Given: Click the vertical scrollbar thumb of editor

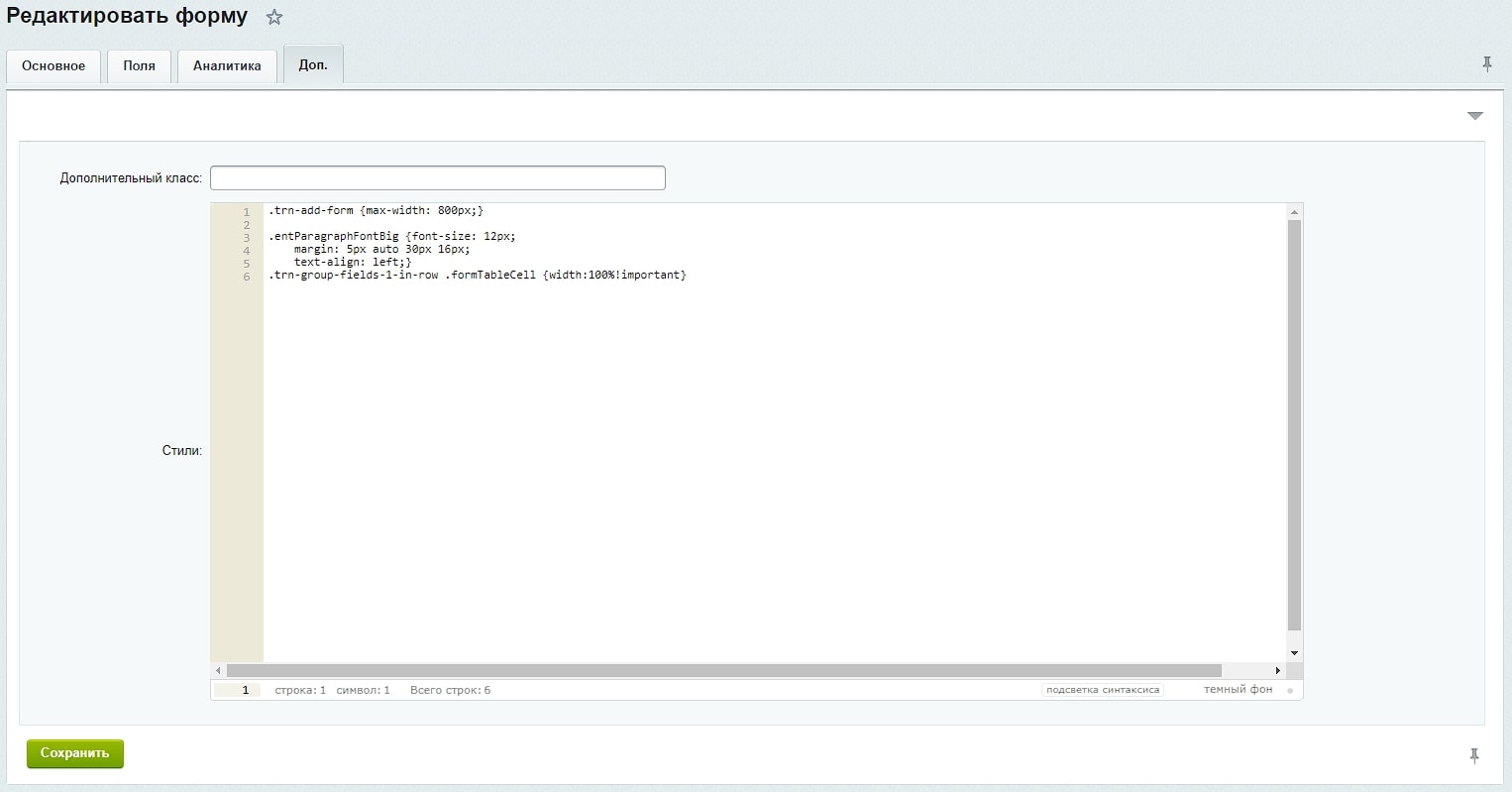Looking at the screenshot, I should tap(1293, 426).
